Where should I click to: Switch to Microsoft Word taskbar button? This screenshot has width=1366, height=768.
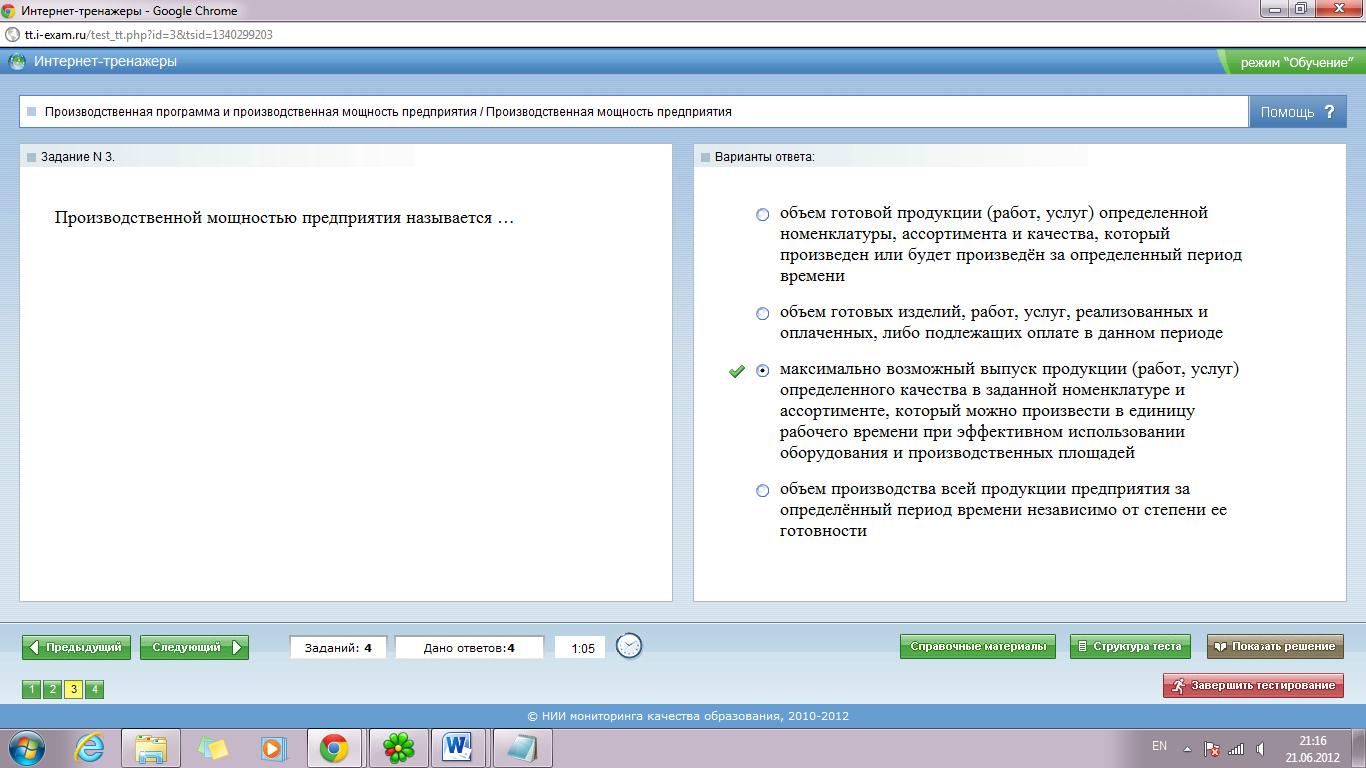coord(459,747)
